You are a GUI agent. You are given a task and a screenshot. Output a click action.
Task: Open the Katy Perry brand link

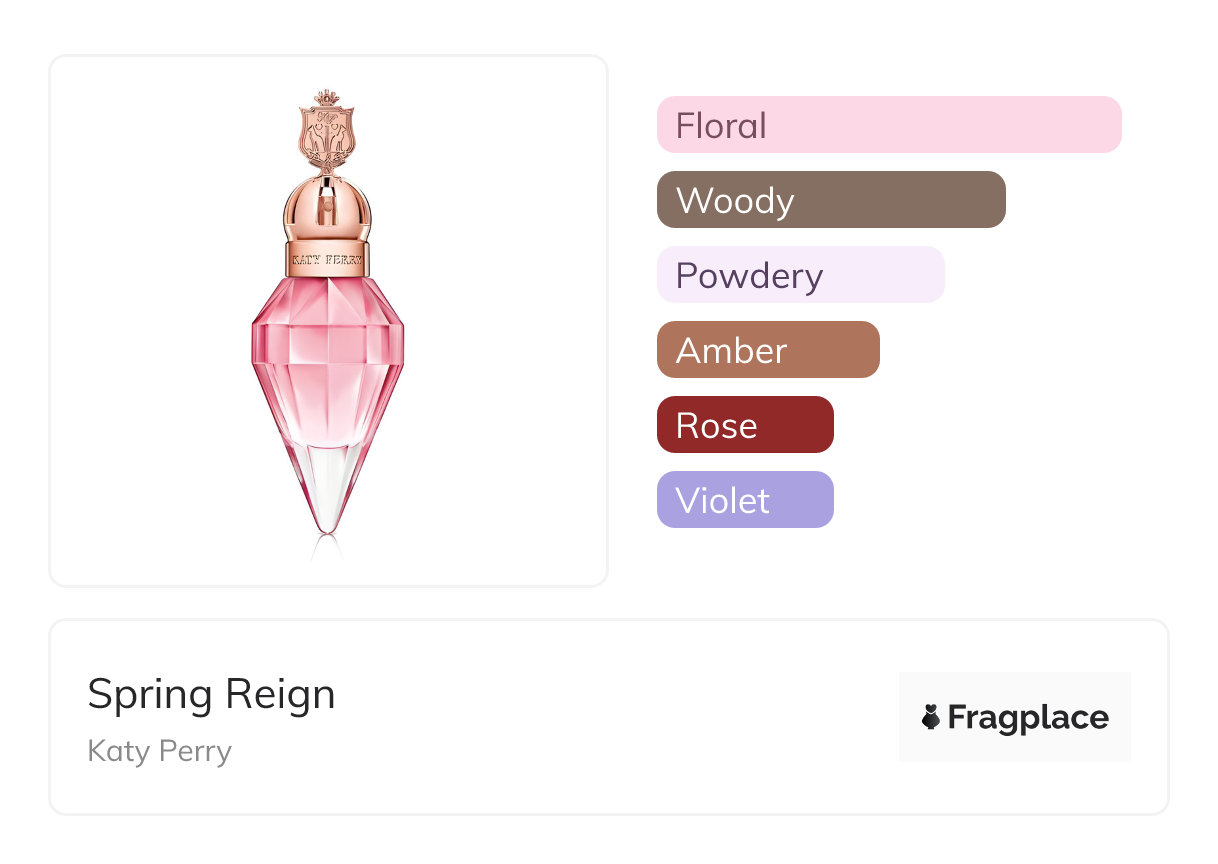coord(159,751)
